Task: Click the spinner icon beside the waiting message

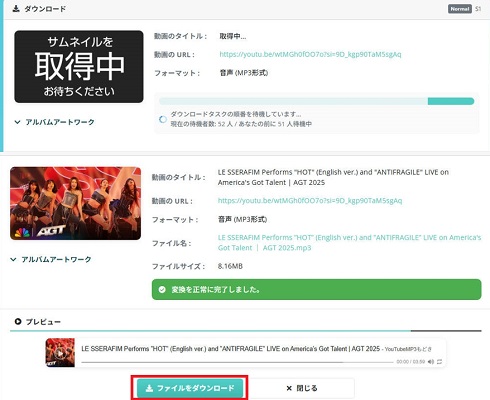Action: click(x=163, y=119)
